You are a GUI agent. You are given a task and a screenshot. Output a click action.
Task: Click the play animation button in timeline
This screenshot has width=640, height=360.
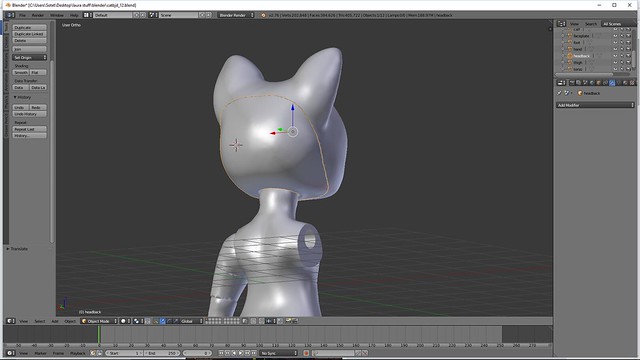pos(241,353)
